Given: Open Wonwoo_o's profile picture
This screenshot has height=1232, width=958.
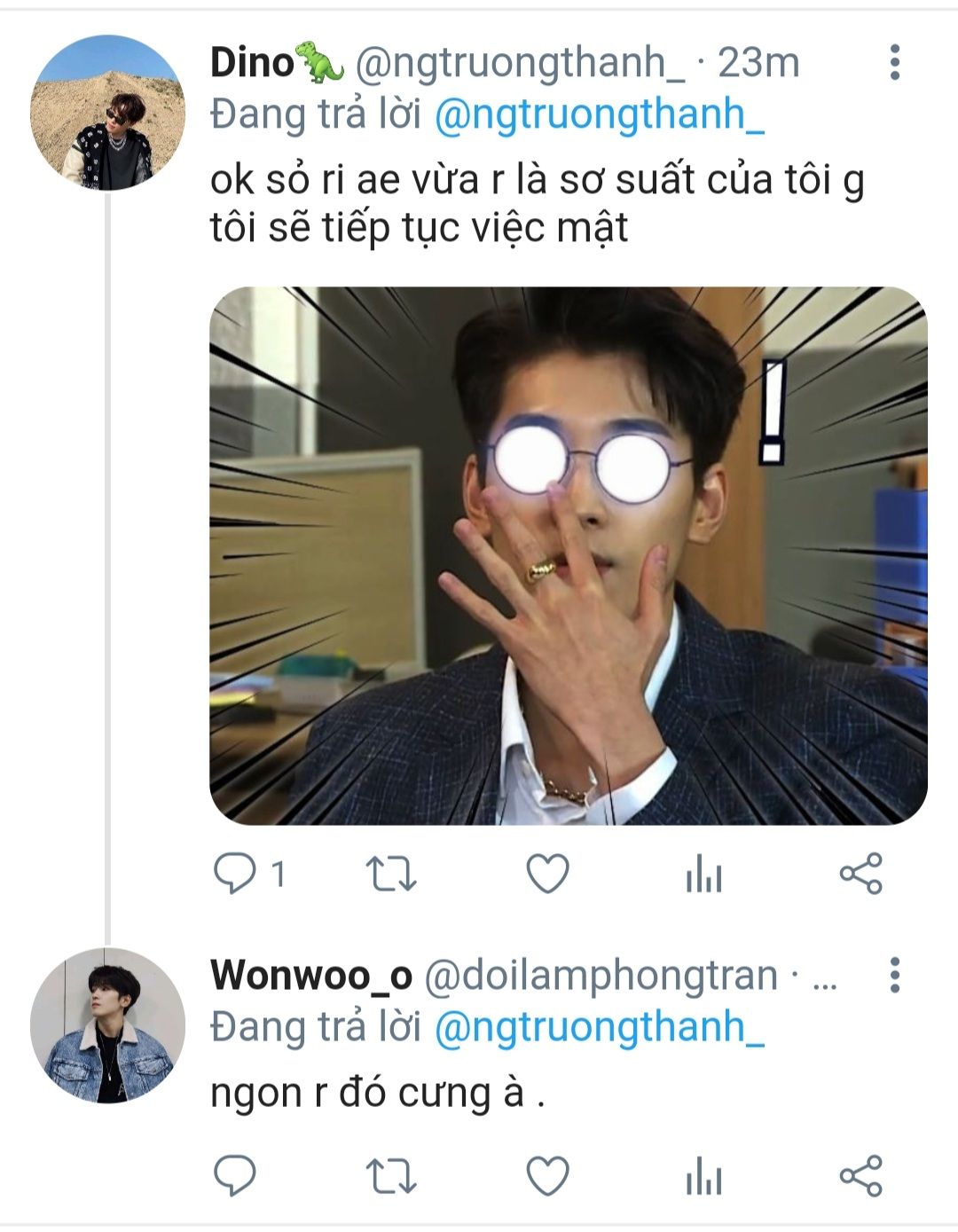Looking at the screenshot, I should point(107,1025).
